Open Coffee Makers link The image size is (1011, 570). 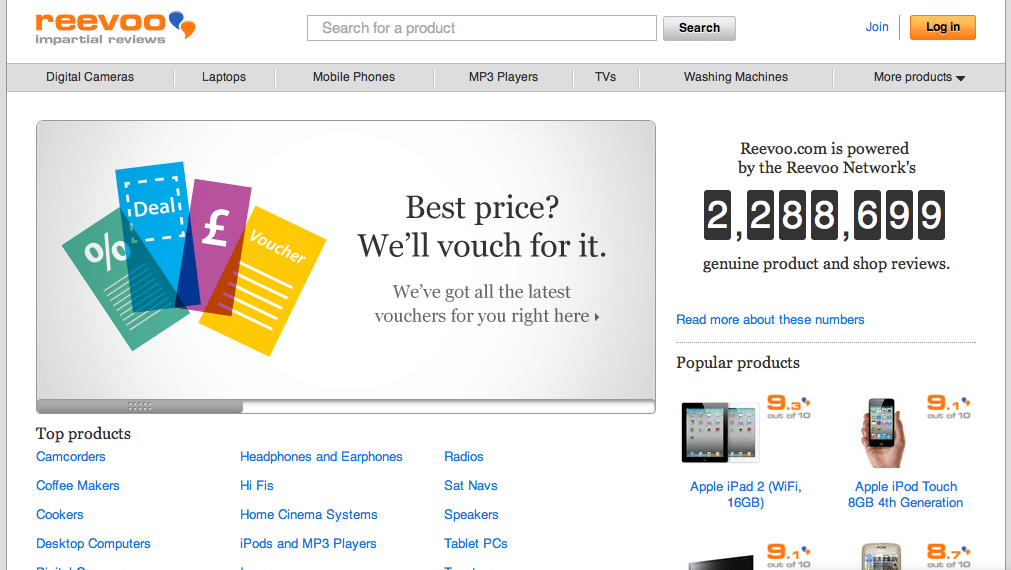[x=77, y=486]
